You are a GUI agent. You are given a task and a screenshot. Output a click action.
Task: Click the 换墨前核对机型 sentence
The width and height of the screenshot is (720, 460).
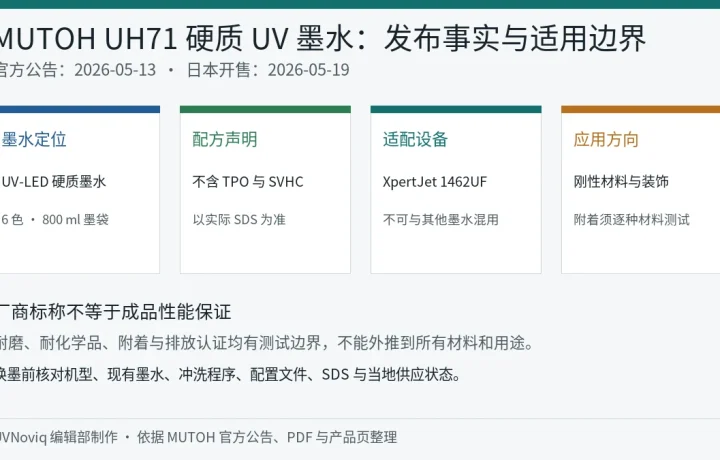point(231,375)
